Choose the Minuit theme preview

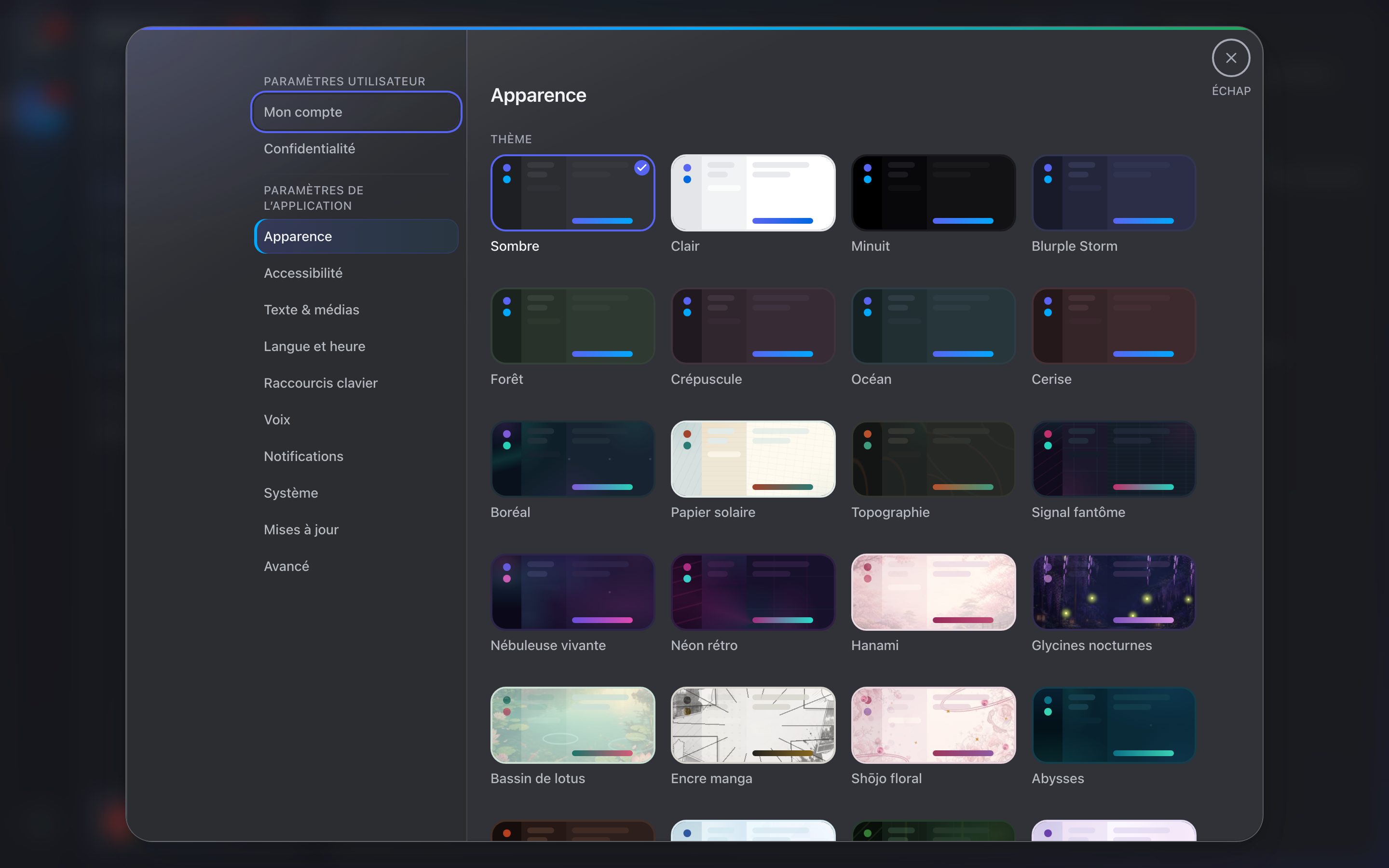[x=933, y=193]
